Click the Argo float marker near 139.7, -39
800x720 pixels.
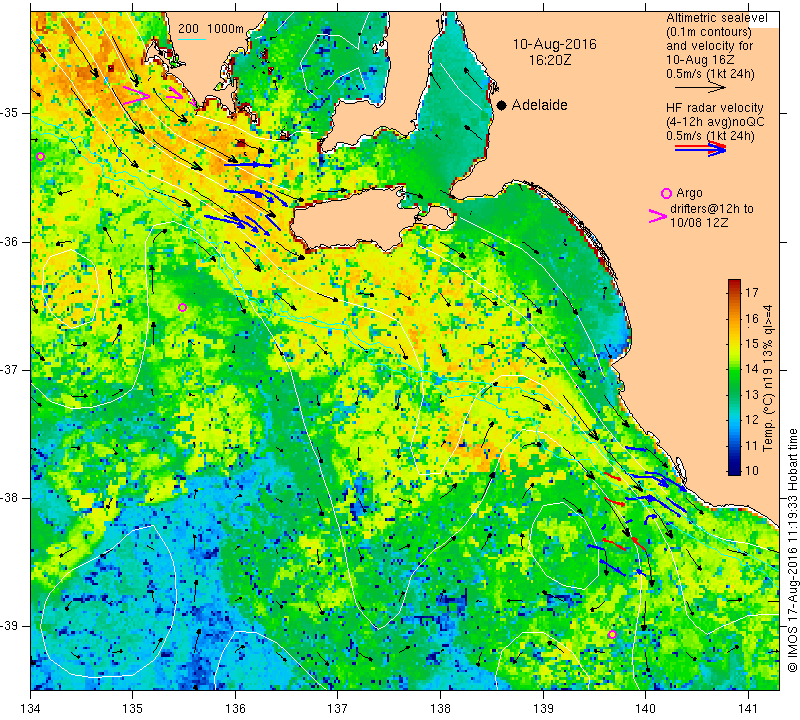(x=612, y=634)
